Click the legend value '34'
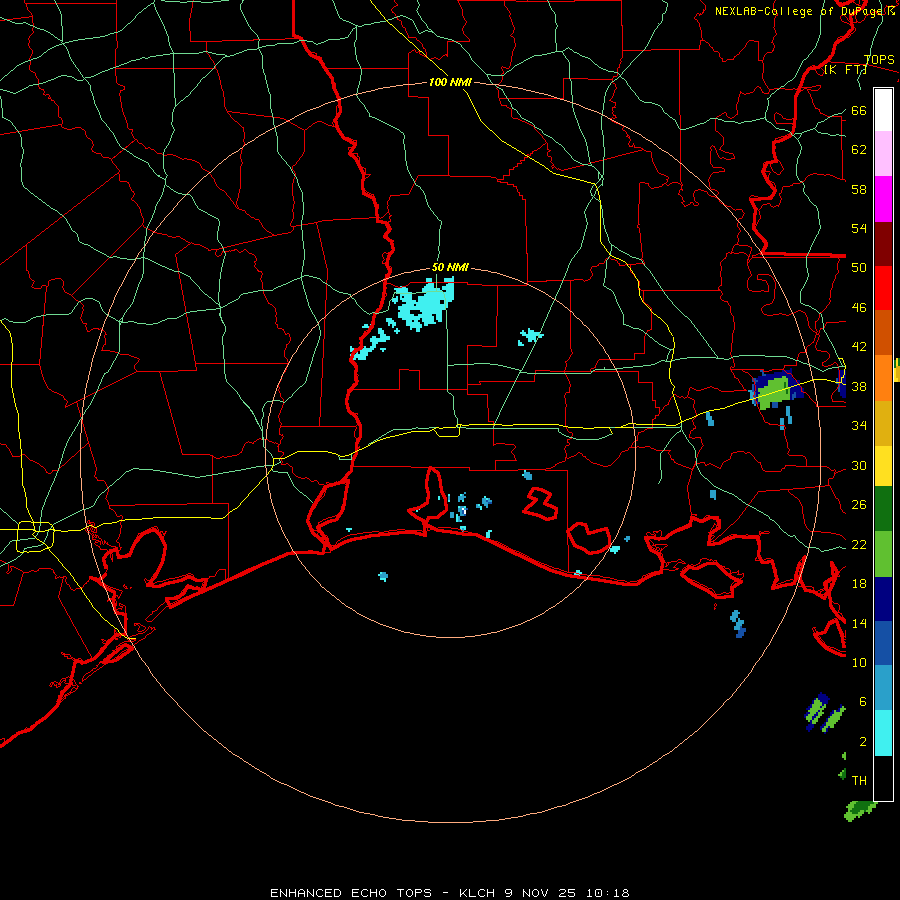The height and width of the screenshot is (900, 900). [x=859, y=425]
